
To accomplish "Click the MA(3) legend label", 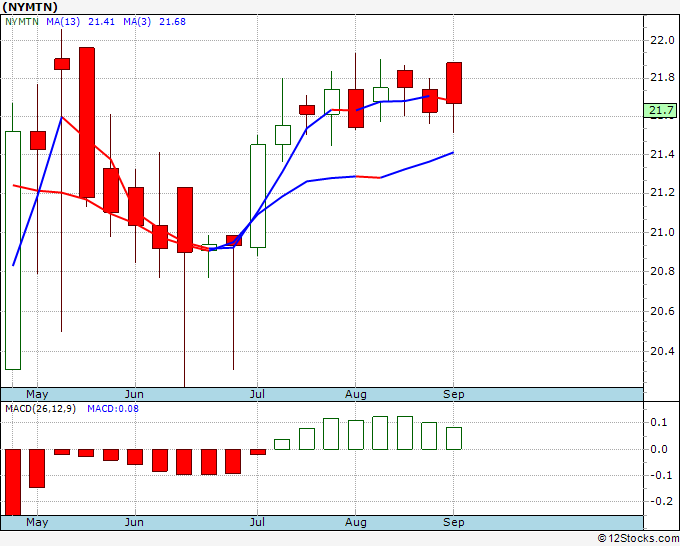I will click(x=137, y=21).
